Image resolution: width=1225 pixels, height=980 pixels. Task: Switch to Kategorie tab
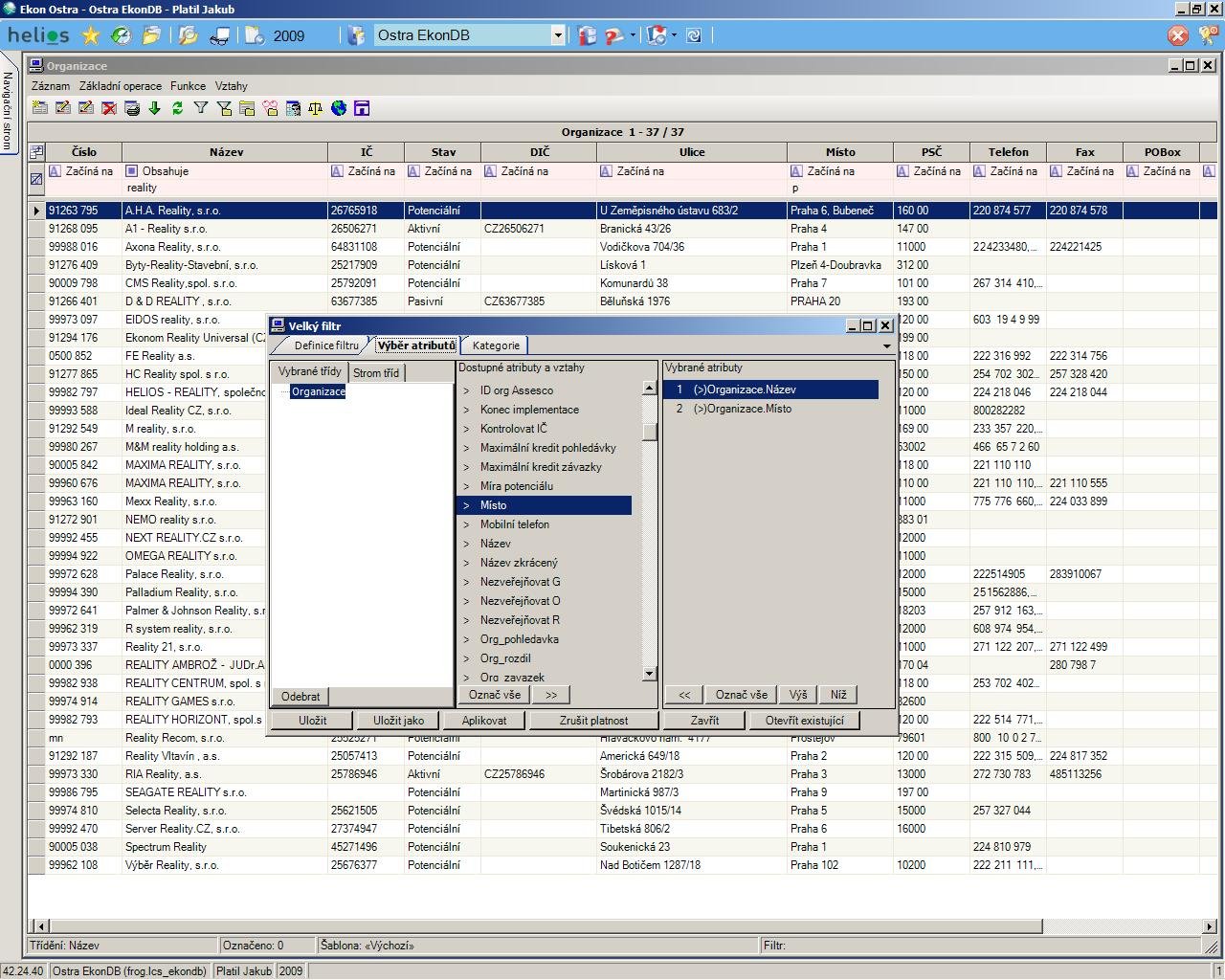(x=496, y=345)
